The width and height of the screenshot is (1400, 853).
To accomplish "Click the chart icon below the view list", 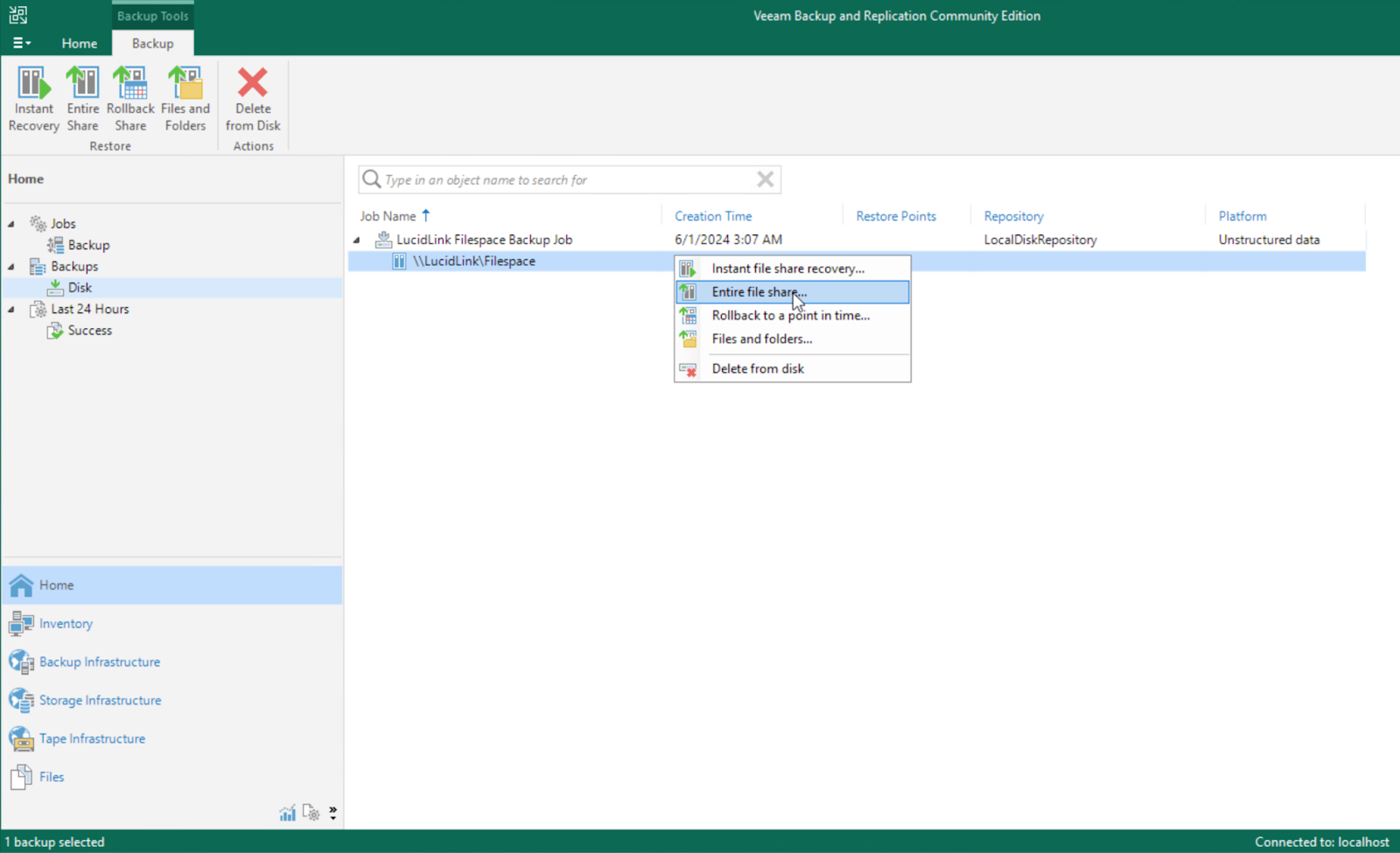I will 287,814.
